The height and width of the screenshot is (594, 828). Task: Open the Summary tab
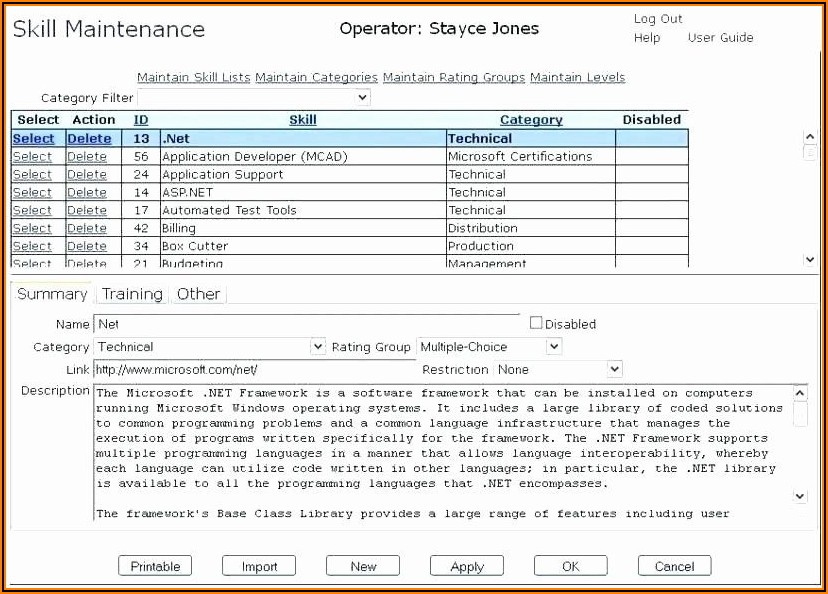click(x=52, y=294)
